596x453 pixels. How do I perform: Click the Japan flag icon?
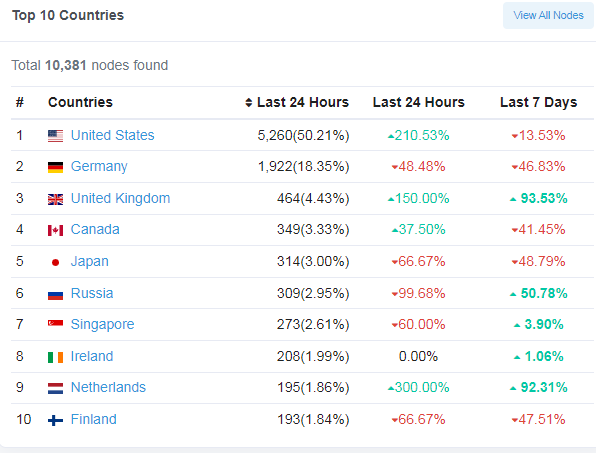(x=55, y=262)
